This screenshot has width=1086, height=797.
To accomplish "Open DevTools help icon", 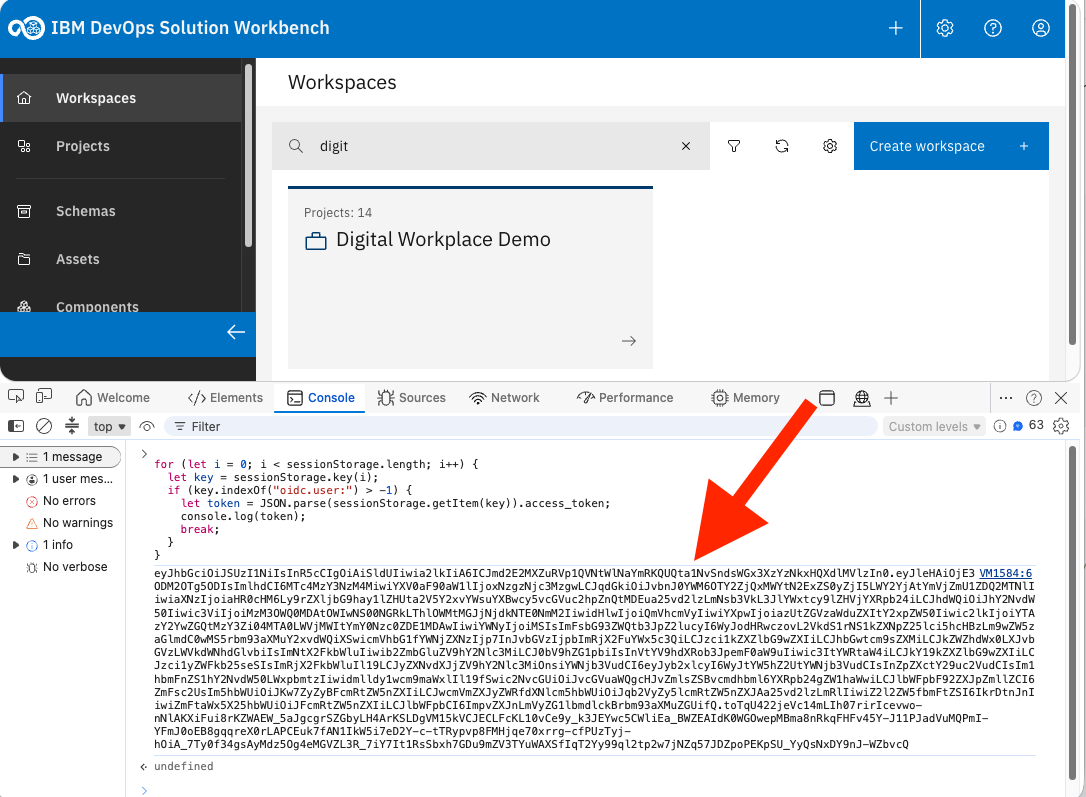I will (1033, 397).
